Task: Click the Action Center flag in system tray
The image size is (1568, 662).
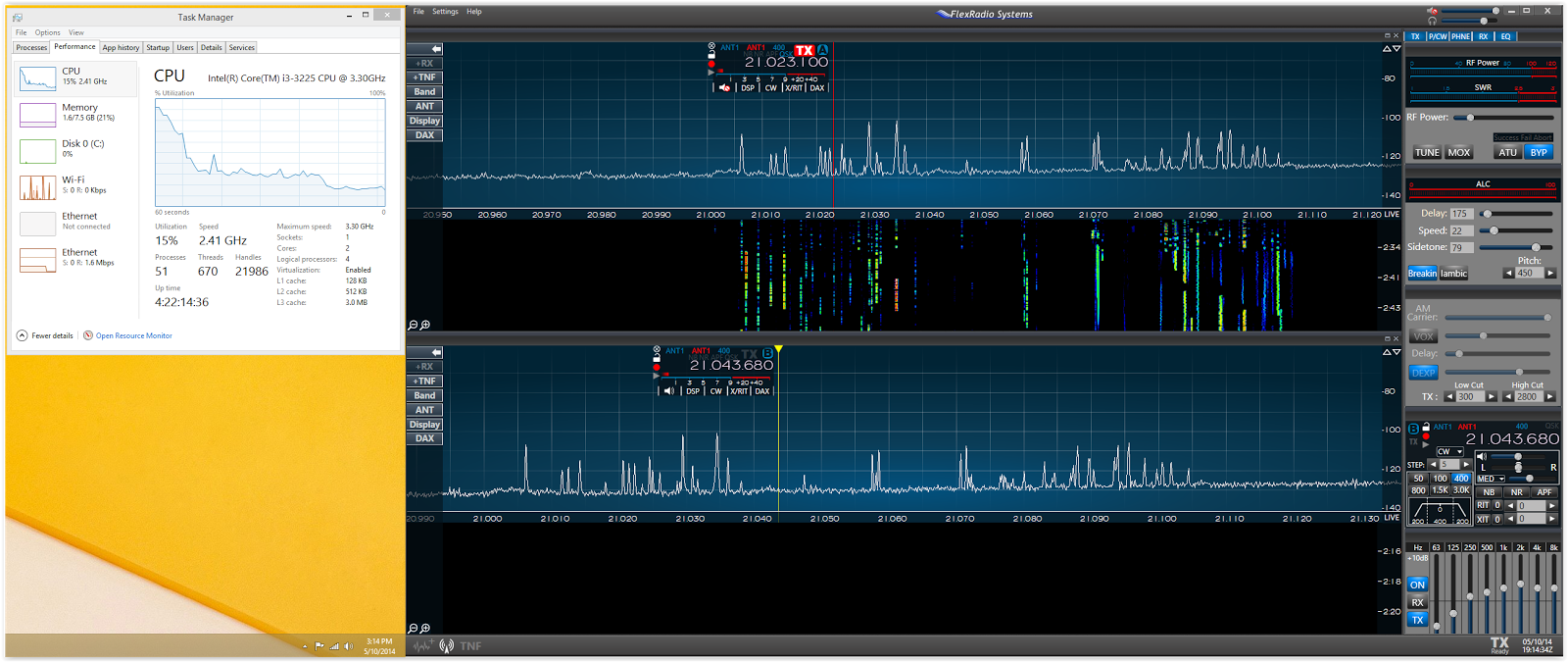Action: [319, 646]
